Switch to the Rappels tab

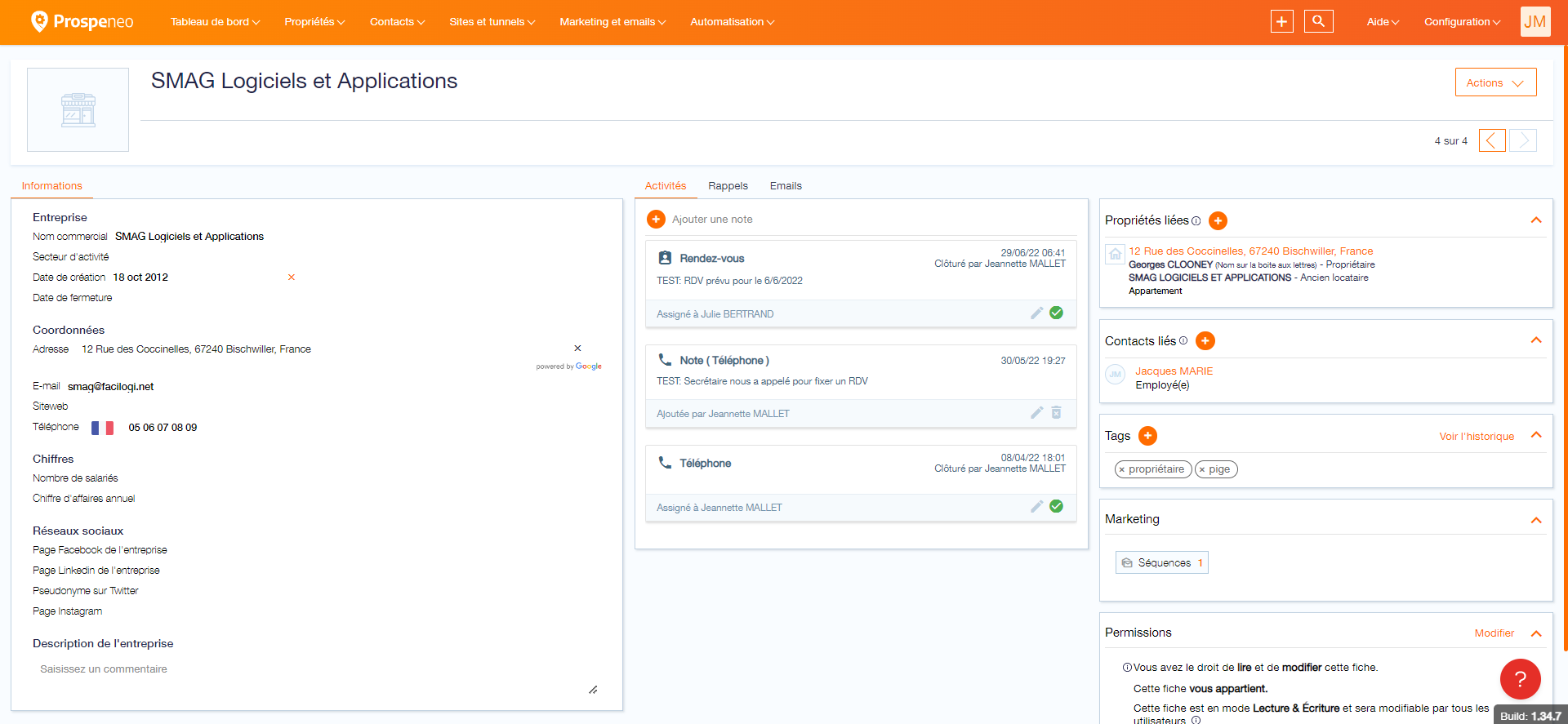728,186
